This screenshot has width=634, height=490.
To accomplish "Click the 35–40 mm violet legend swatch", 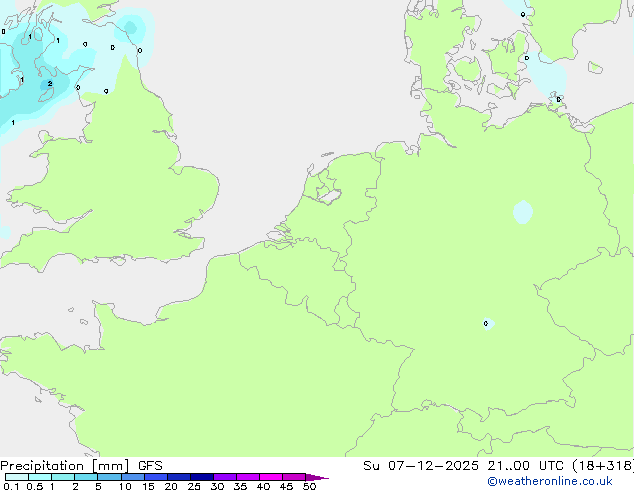I will tap(248, 477).
